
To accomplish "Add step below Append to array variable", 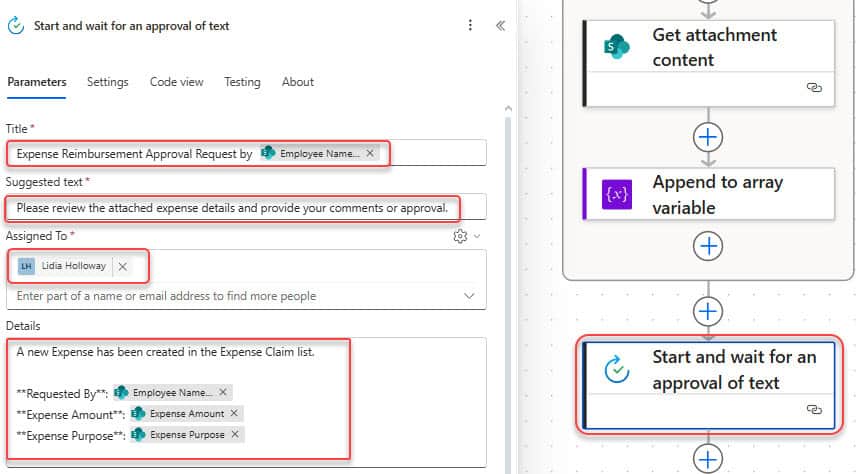I will [708, 246].
